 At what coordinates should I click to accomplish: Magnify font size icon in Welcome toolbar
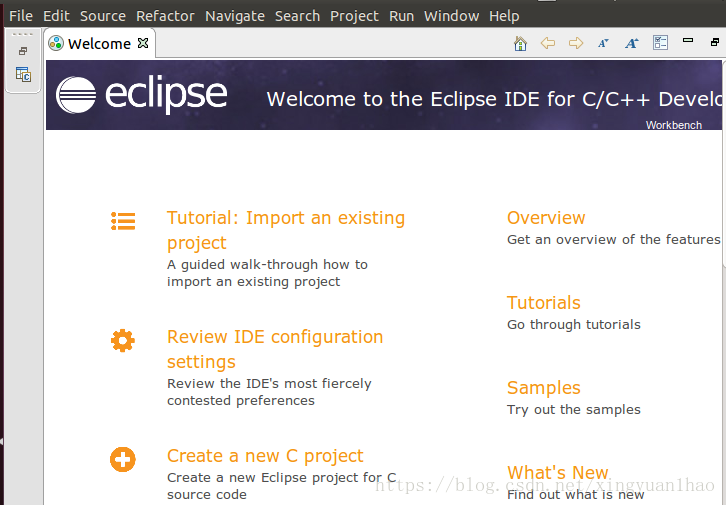click(x=632, y=43)
